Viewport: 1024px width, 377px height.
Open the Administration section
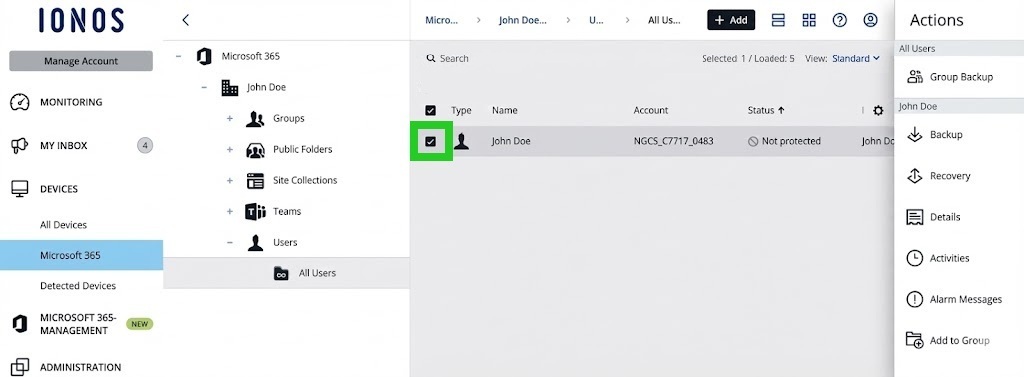pyautogui.click(x=80, y=367)
